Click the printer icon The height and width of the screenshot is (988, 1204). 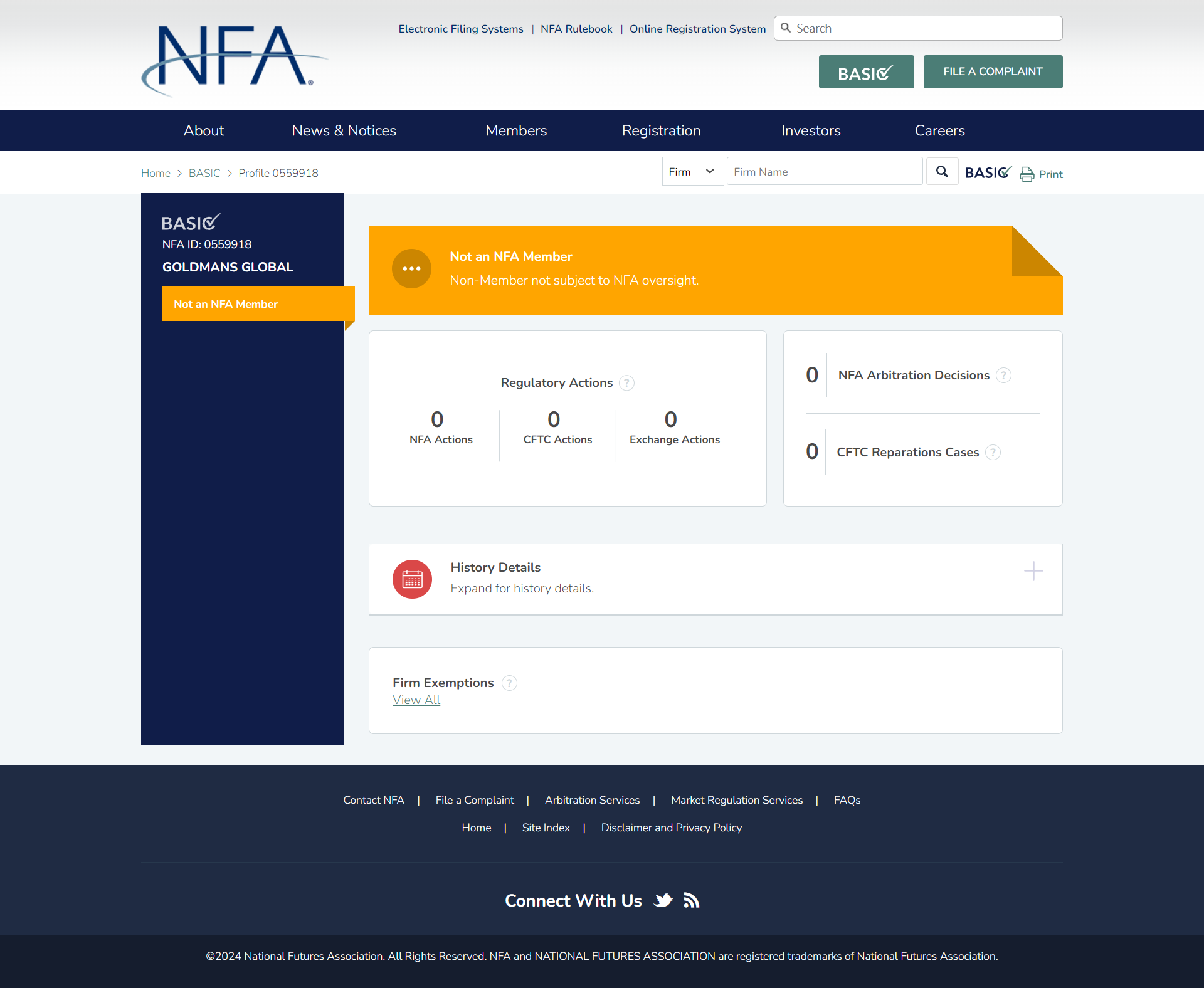[x=1027, y=174]
